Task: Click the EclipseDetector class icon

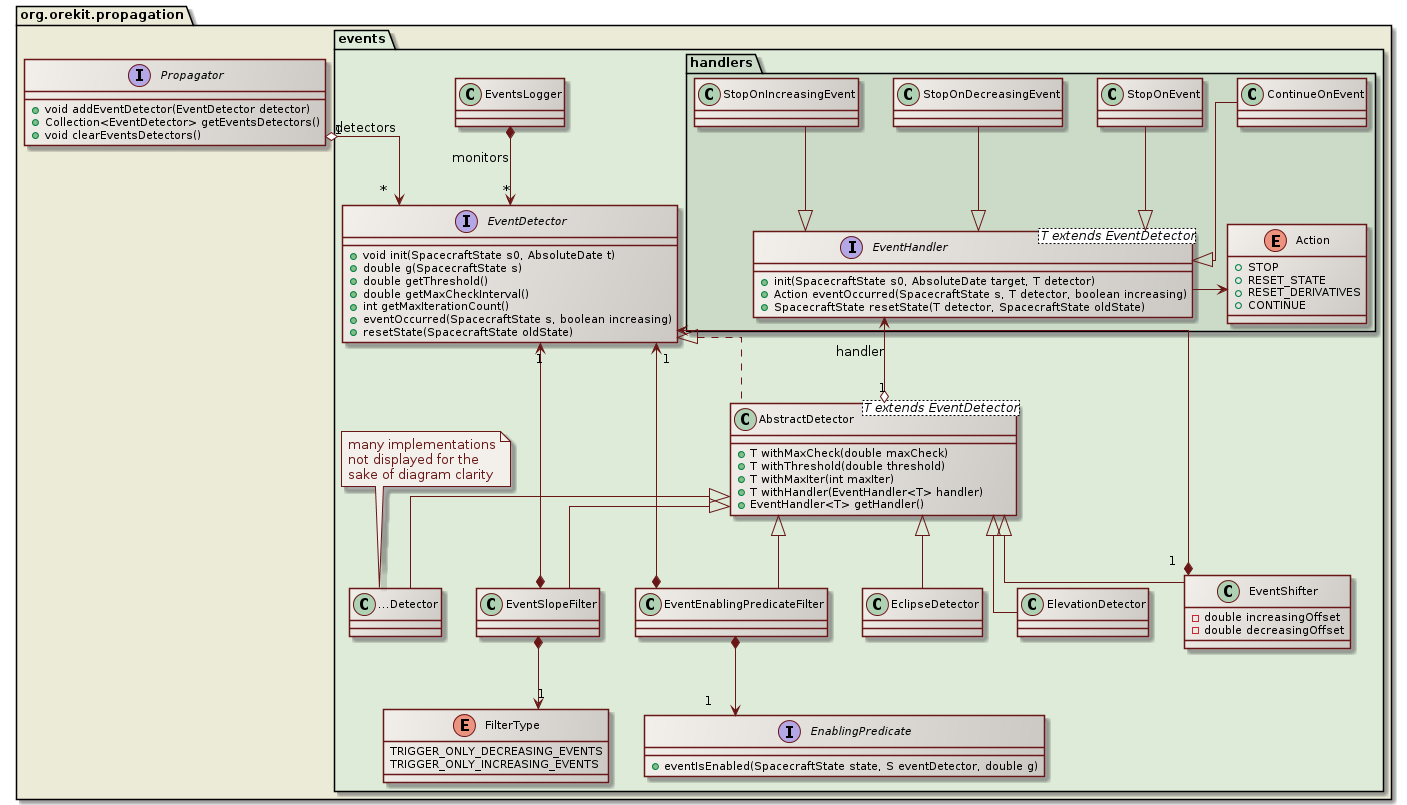Action: (x=875, y=604)
